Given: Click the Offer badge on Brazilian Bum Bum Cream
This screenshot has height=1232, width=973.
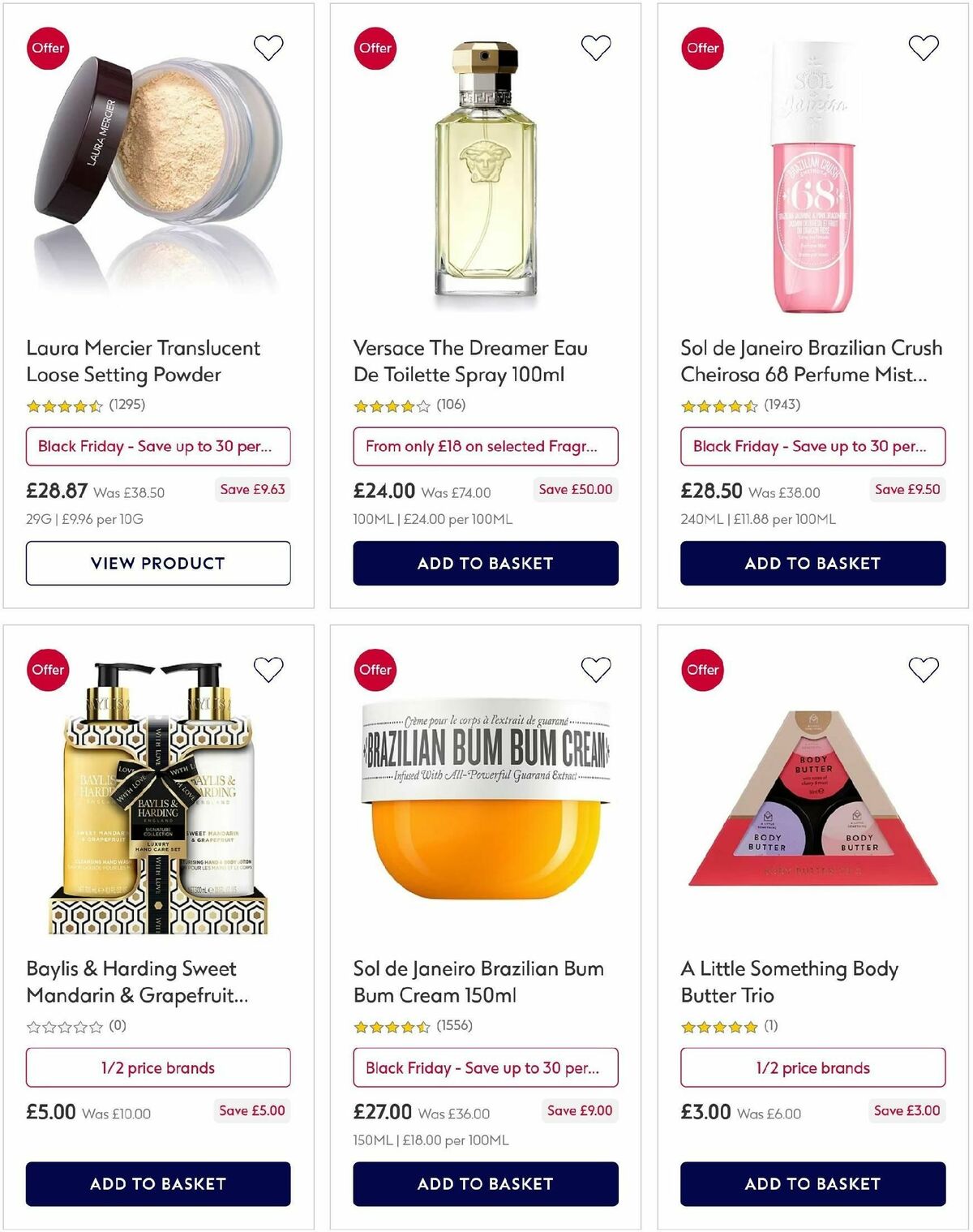Looking at the screenshot, I should 375,670.
